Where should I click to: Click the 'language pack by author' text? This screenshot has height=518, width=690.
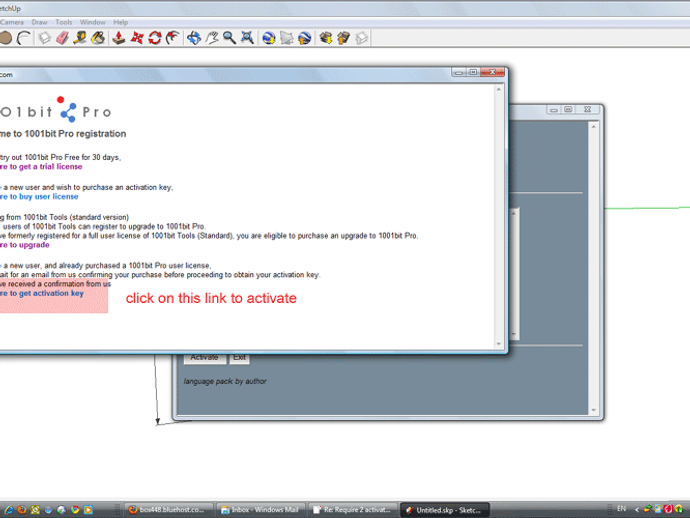(225, 382)
